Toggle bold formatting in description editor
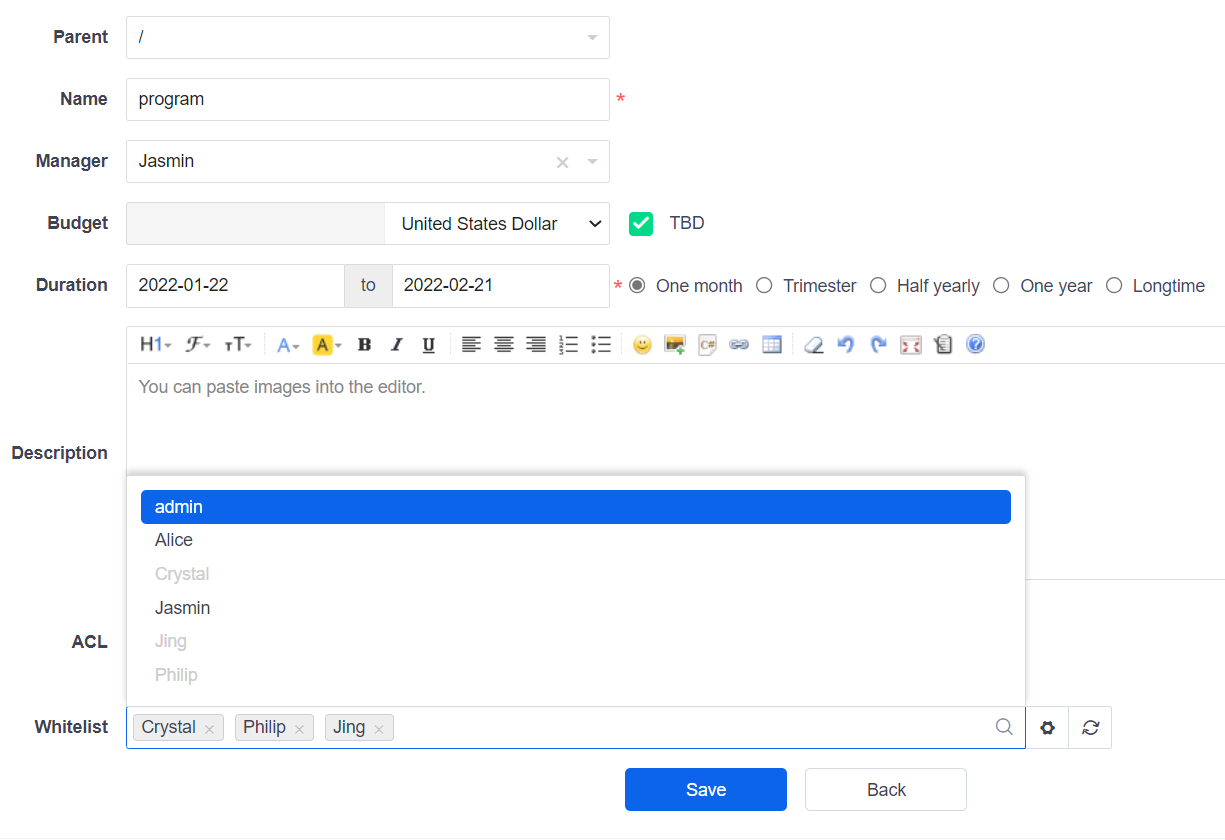Image resolution: width=1225 pixels, height=840 pixels. pyautogui.click(x=364, y=345)
